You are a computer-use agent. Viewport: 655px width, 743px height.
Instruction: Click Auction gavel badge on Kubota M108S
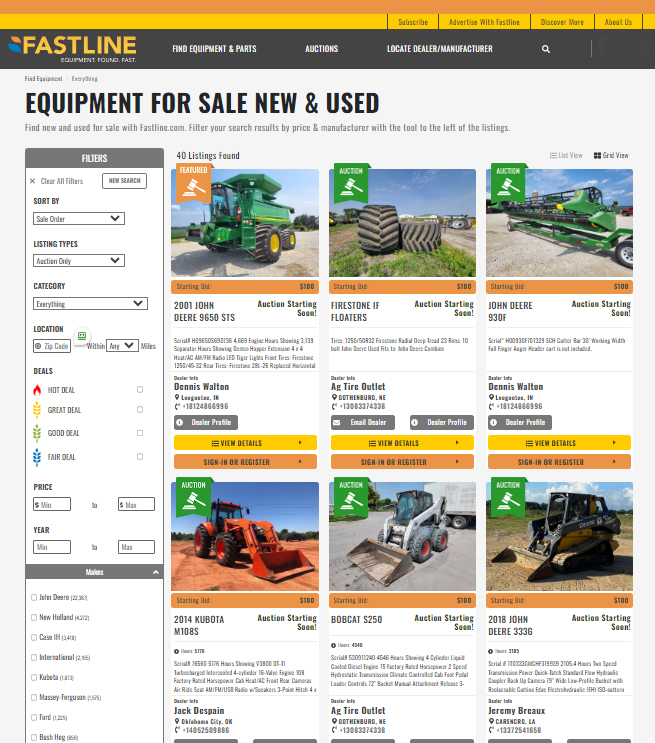point(193,498)
